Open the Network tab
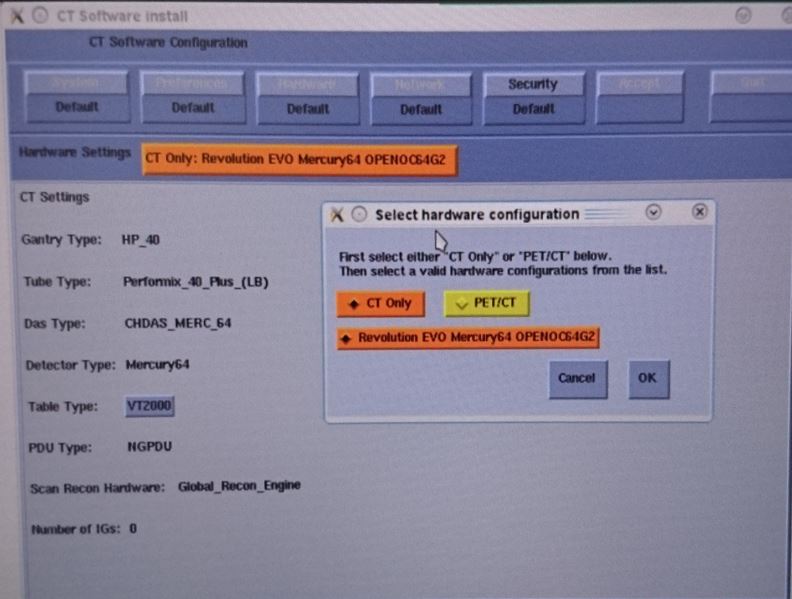This screenshot has height=599, width=792. [x=420, y=84]
